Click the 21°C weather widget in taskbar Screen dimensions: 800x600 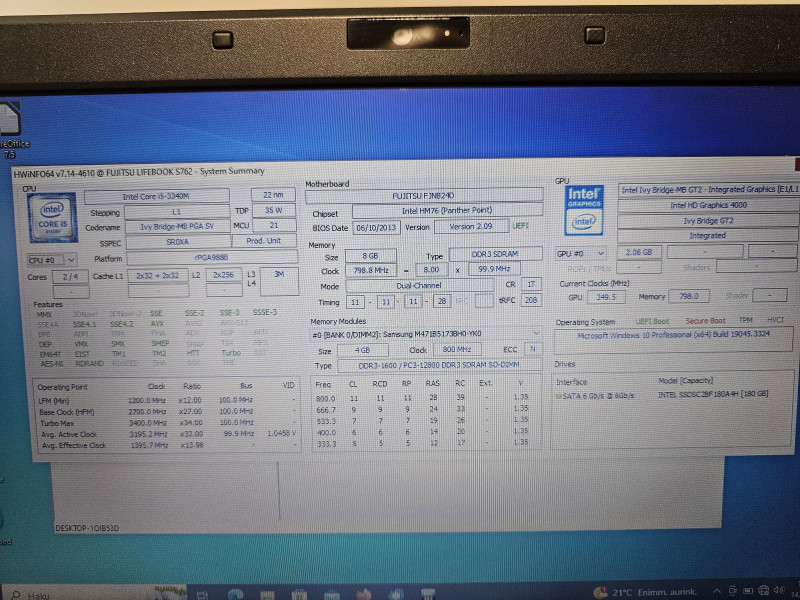click(x=645, y=592)
